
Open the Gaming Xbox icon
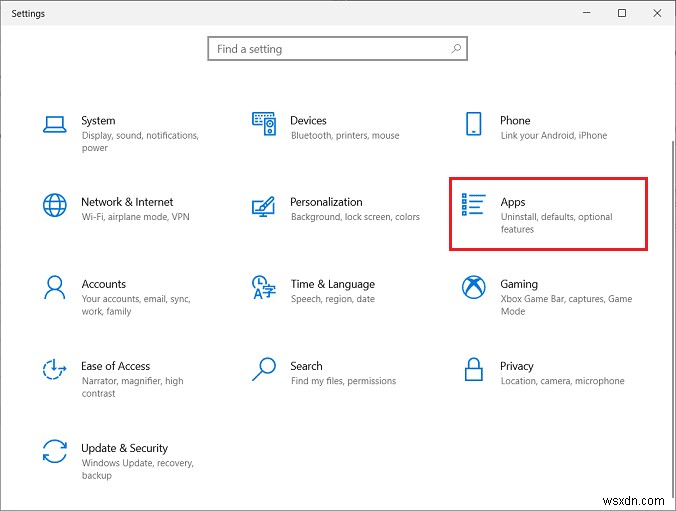[473, 287]
